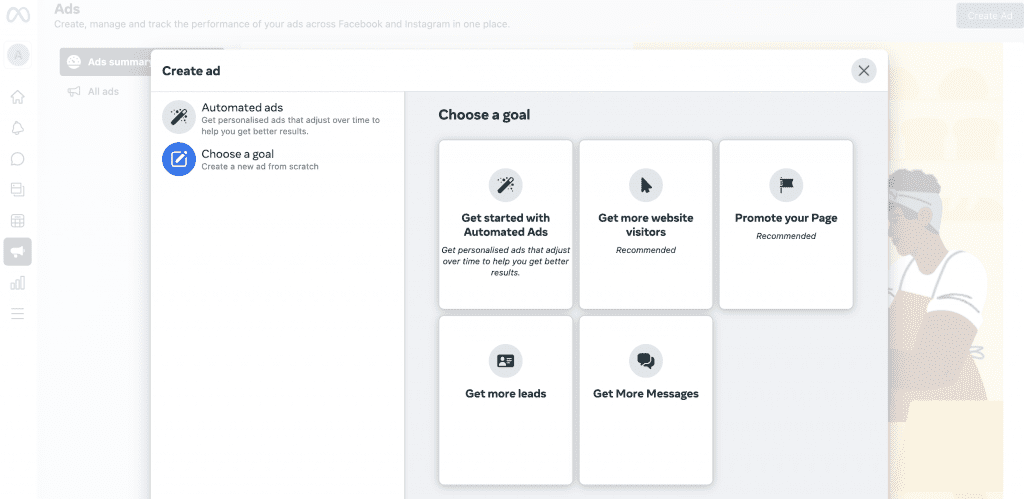Expand the hamburger all tools menu
The width and height of the screenshot is (1024, 499).
pyautogui.click(x=18, y=314)
